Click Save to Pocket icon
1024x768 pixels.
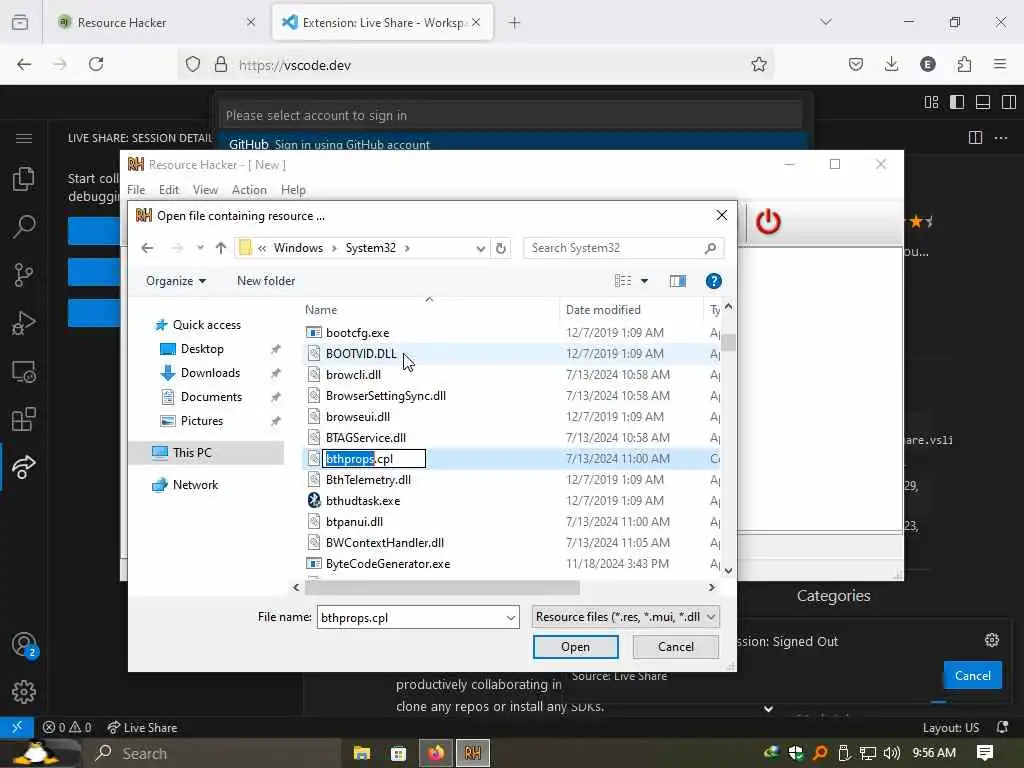pos(856,64)
